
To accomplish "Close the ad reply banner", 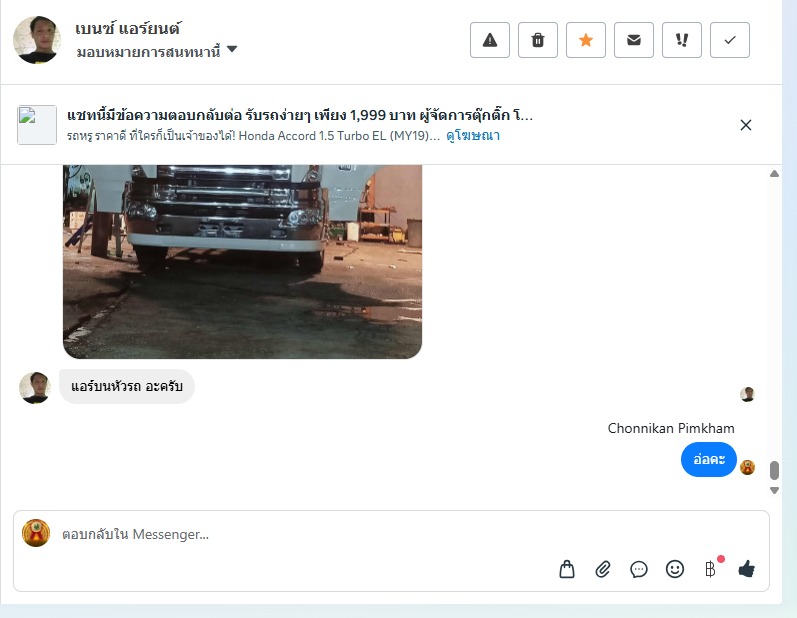I will [746, 125].
